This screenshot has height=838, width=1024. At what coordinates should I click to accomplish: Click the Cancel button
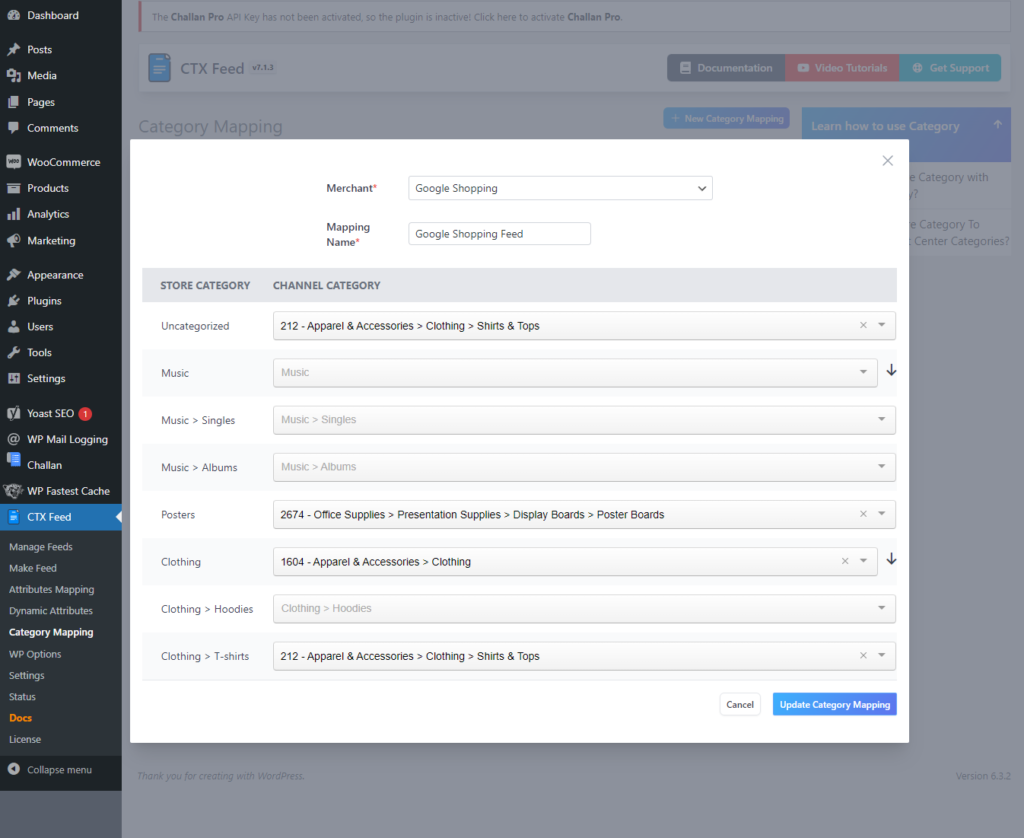tap(740, 704)
